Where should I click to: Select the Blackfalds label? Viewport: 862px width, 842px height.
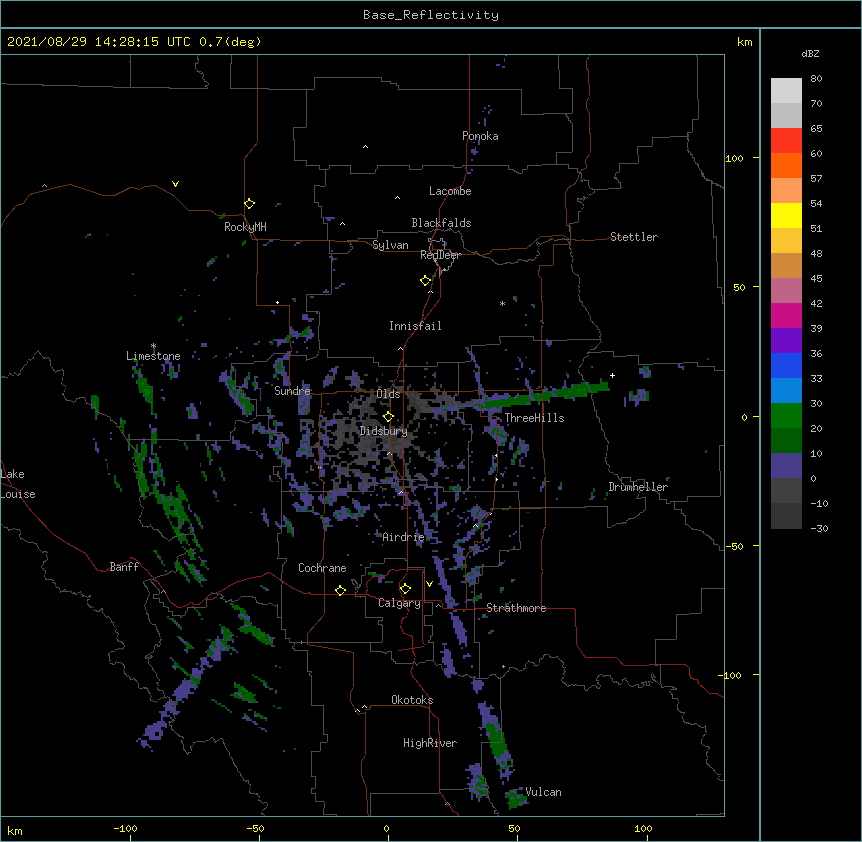pos(441,223)
